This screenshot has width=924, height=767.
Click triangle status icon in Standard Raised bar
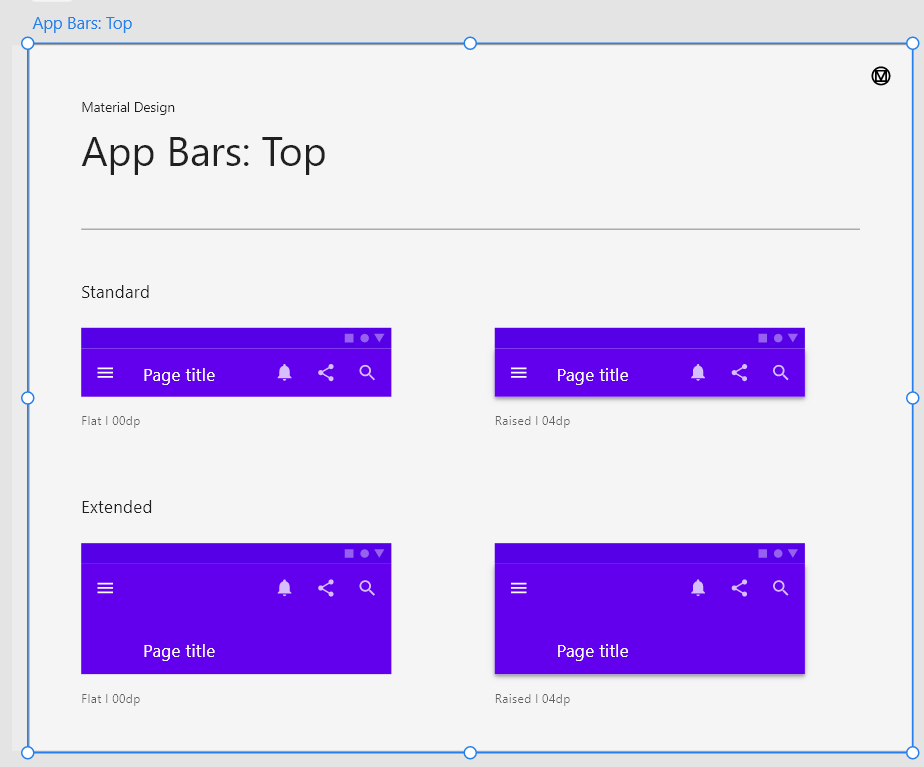pyautogui.click(x=793, y=338)
